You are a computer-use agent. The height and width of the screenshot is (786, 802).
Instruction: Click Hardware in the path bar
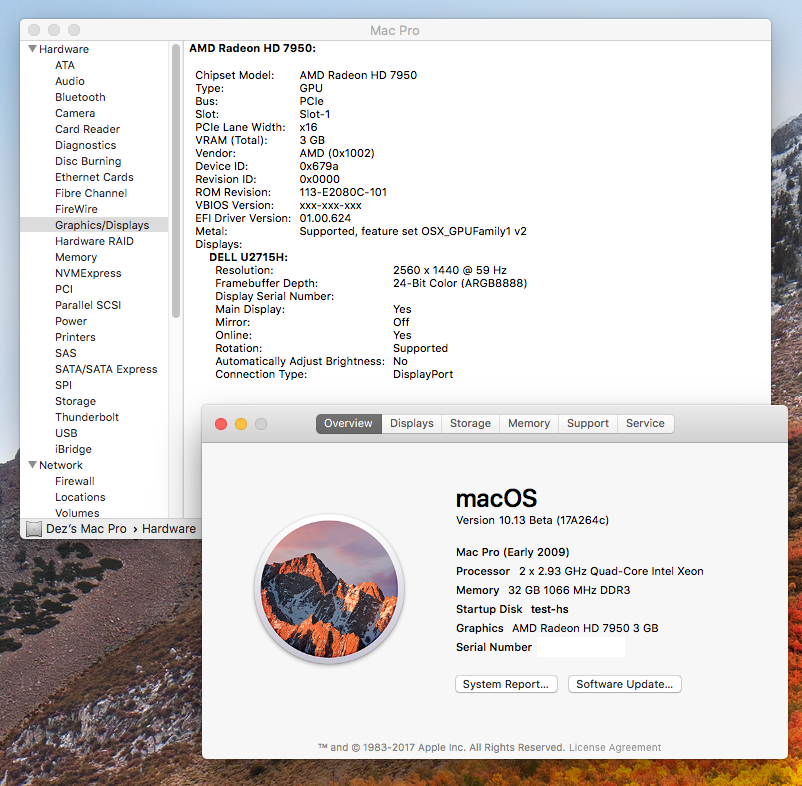click(169, 529)
